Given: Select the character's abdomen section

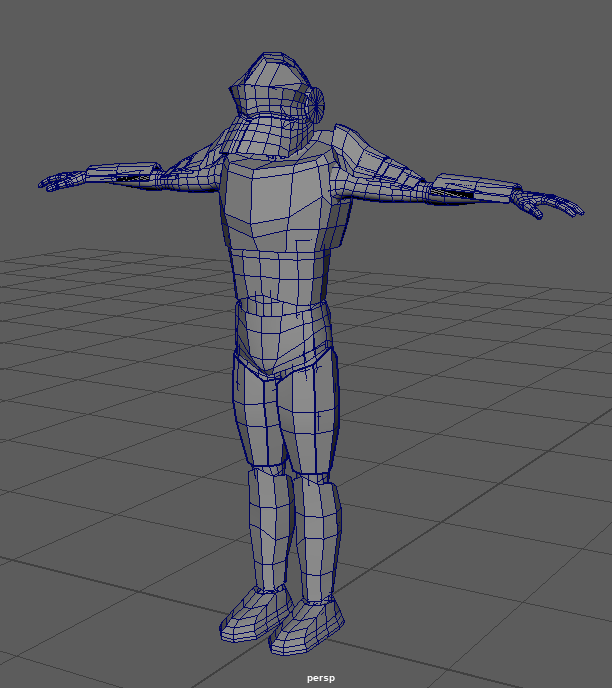Looking at the screenshot, I should coord(278,273).
